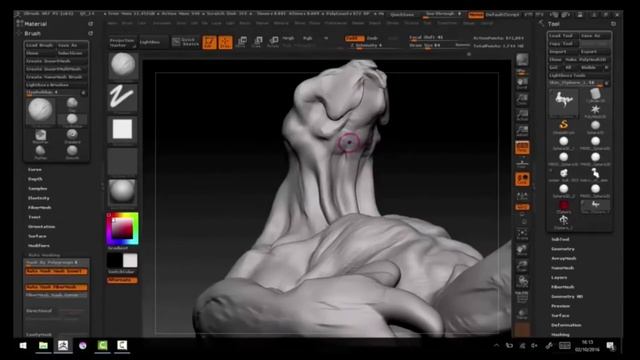
Task: Open the material sphere selector on left shelf
Action: (122, 192)
